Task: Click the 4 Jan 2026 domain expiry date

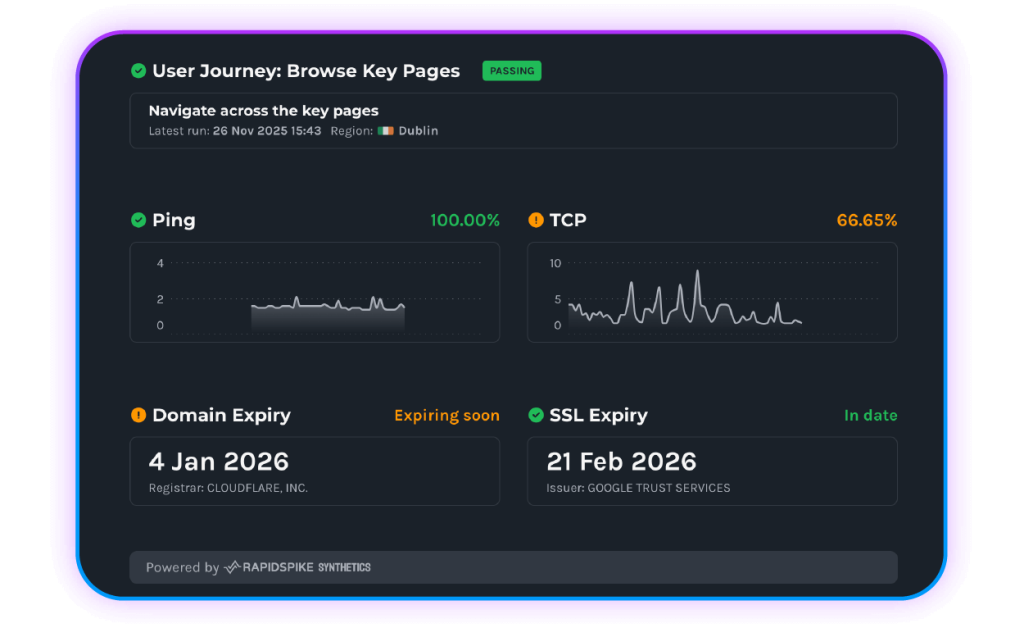Action: tap(219, 461)
